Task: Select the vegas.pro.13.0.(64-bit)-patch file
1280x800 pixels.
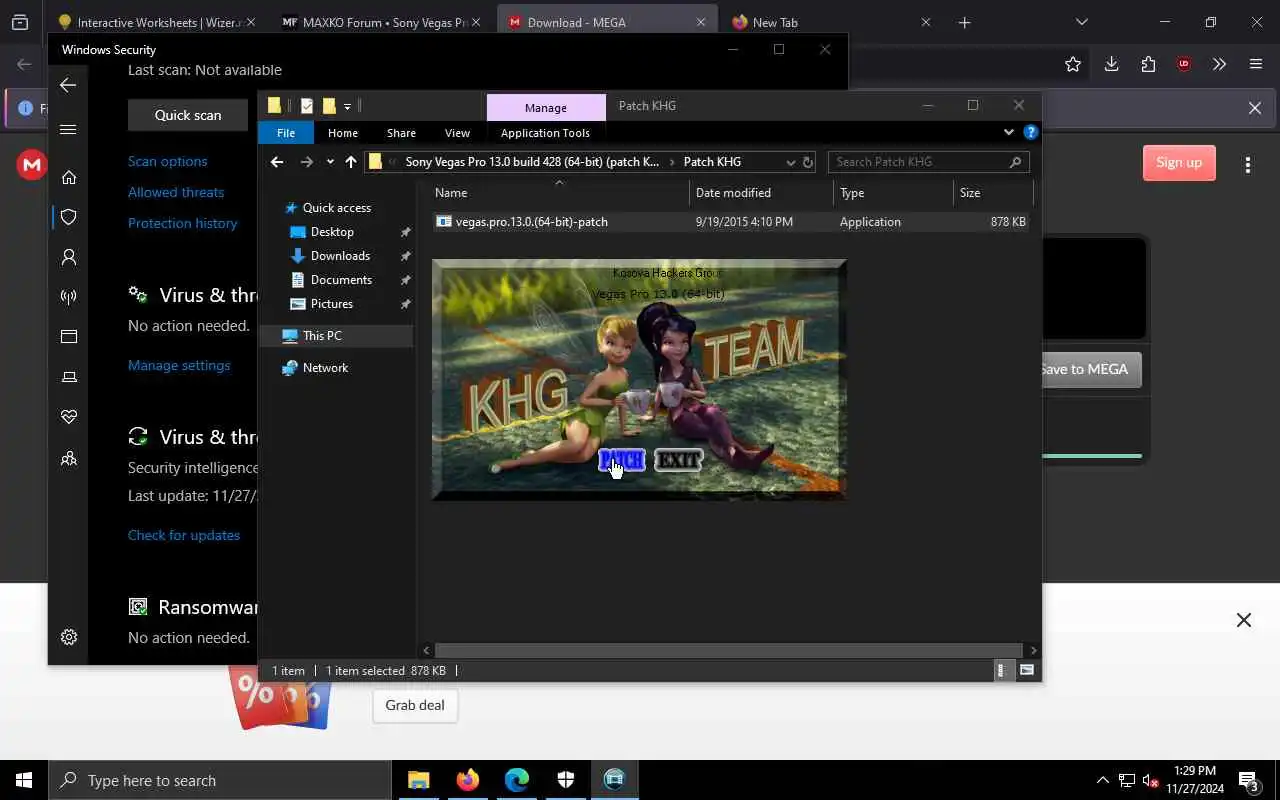Action: (x=731, y=222)
